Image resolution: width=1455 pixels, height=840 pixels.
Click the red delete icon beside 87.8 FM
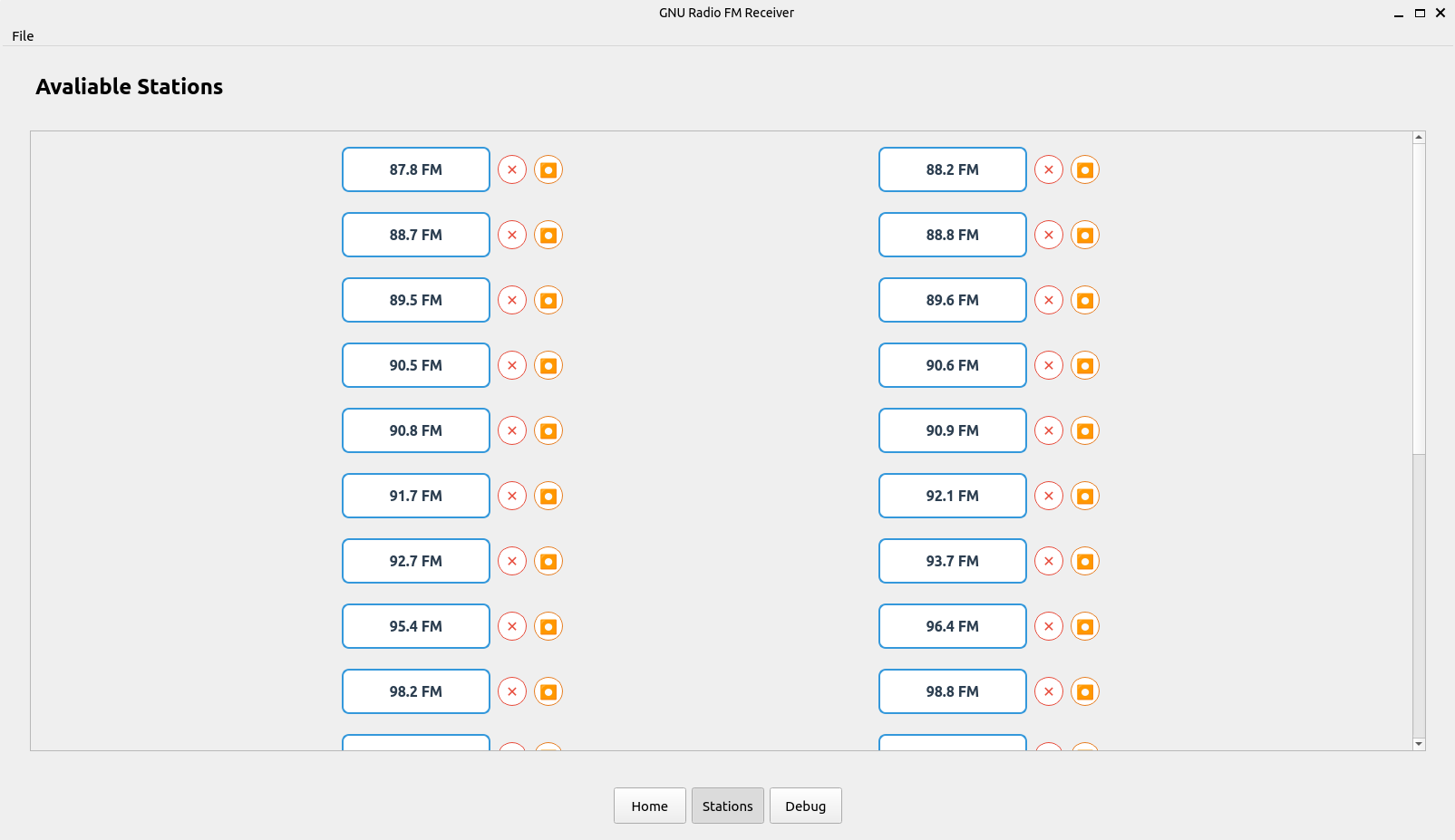tap(512, 169)
